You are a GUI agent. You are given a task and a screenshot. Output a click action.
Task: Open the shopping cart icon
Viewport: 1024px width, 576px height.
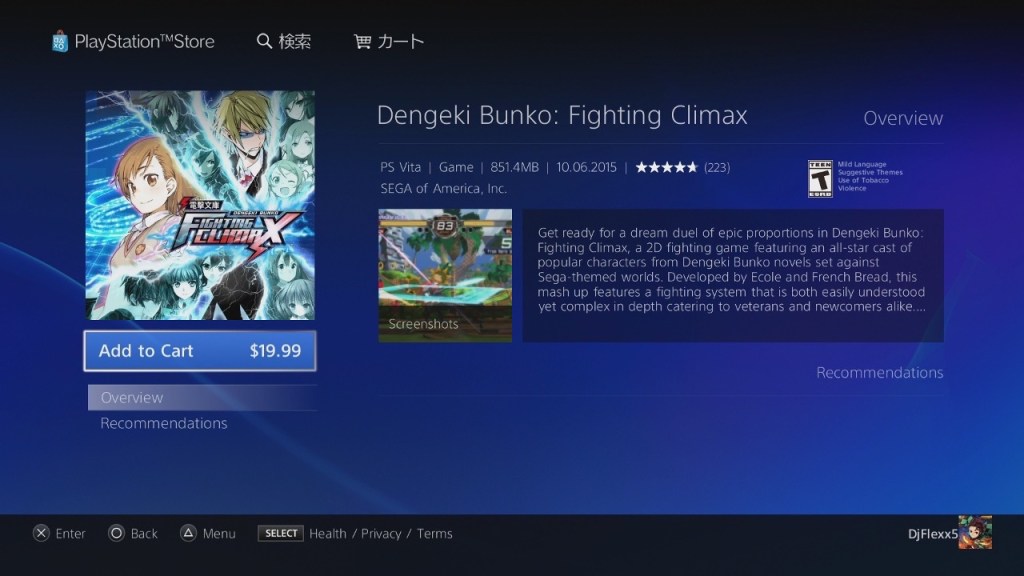(362, 42)
